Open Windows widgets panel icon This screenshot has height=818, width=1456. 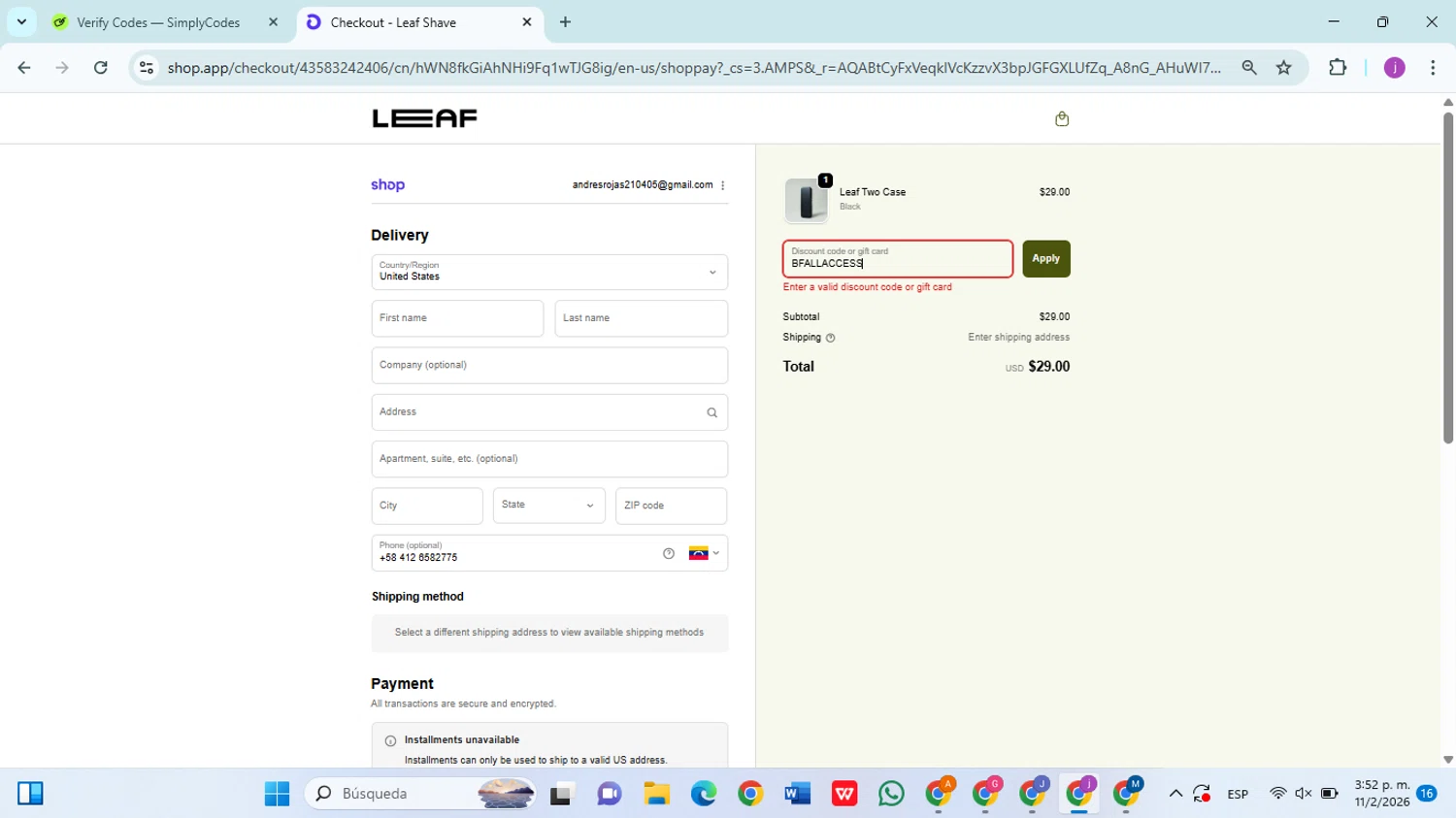tap(30, 794)
